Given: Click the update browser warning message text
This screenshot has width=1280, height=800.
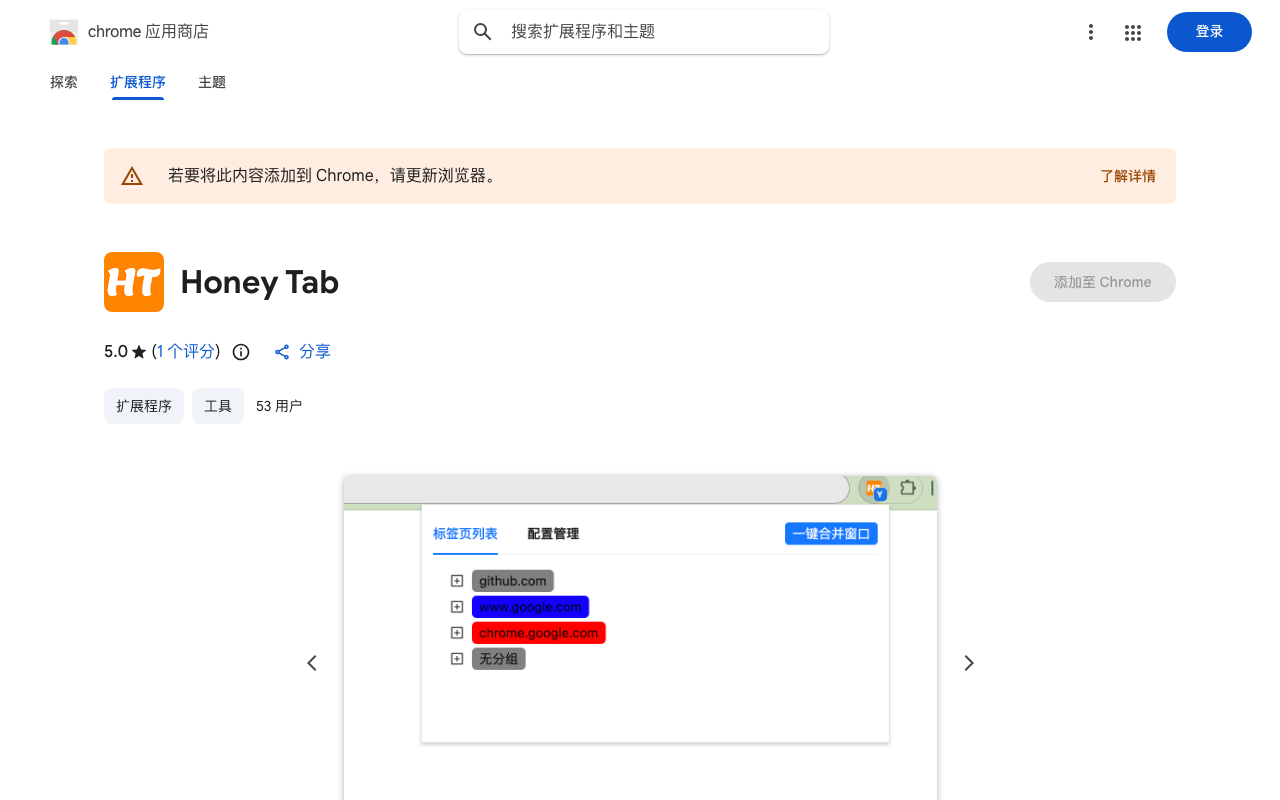Looking at the screenshot, I should tap(333, 176).
